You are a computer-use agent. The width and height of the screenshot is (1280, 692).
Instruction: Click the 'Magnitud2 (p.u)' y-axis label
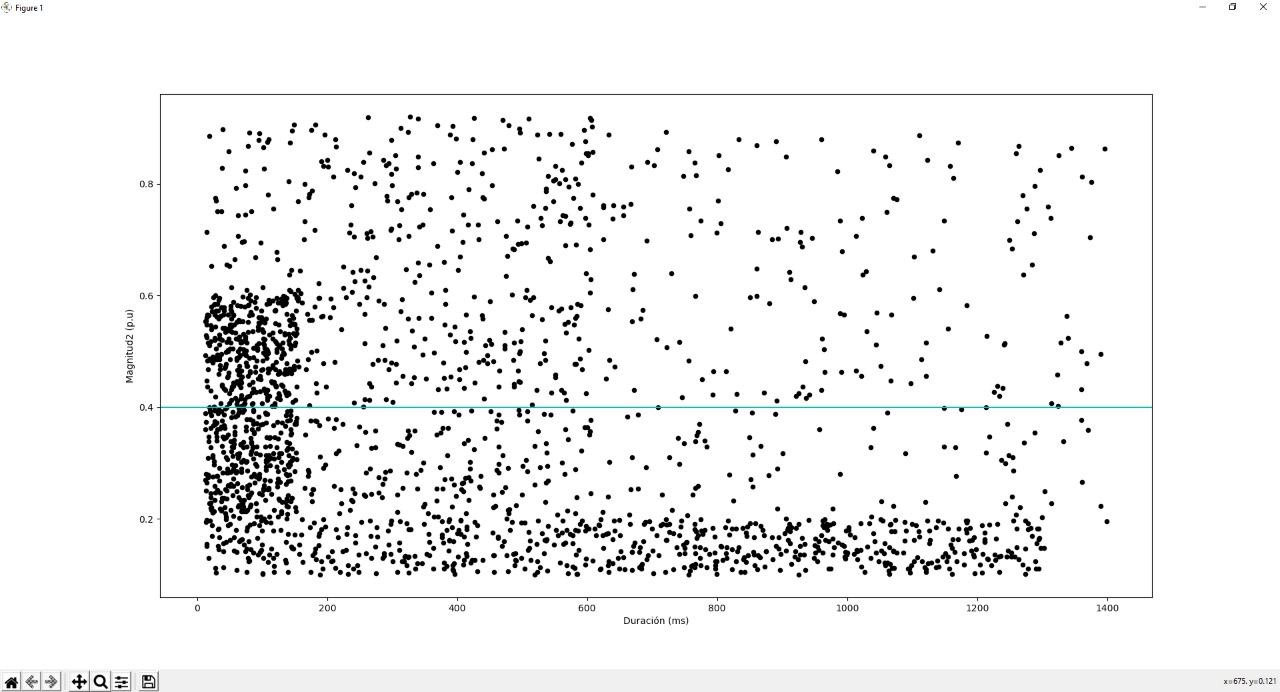pos(130,346)
